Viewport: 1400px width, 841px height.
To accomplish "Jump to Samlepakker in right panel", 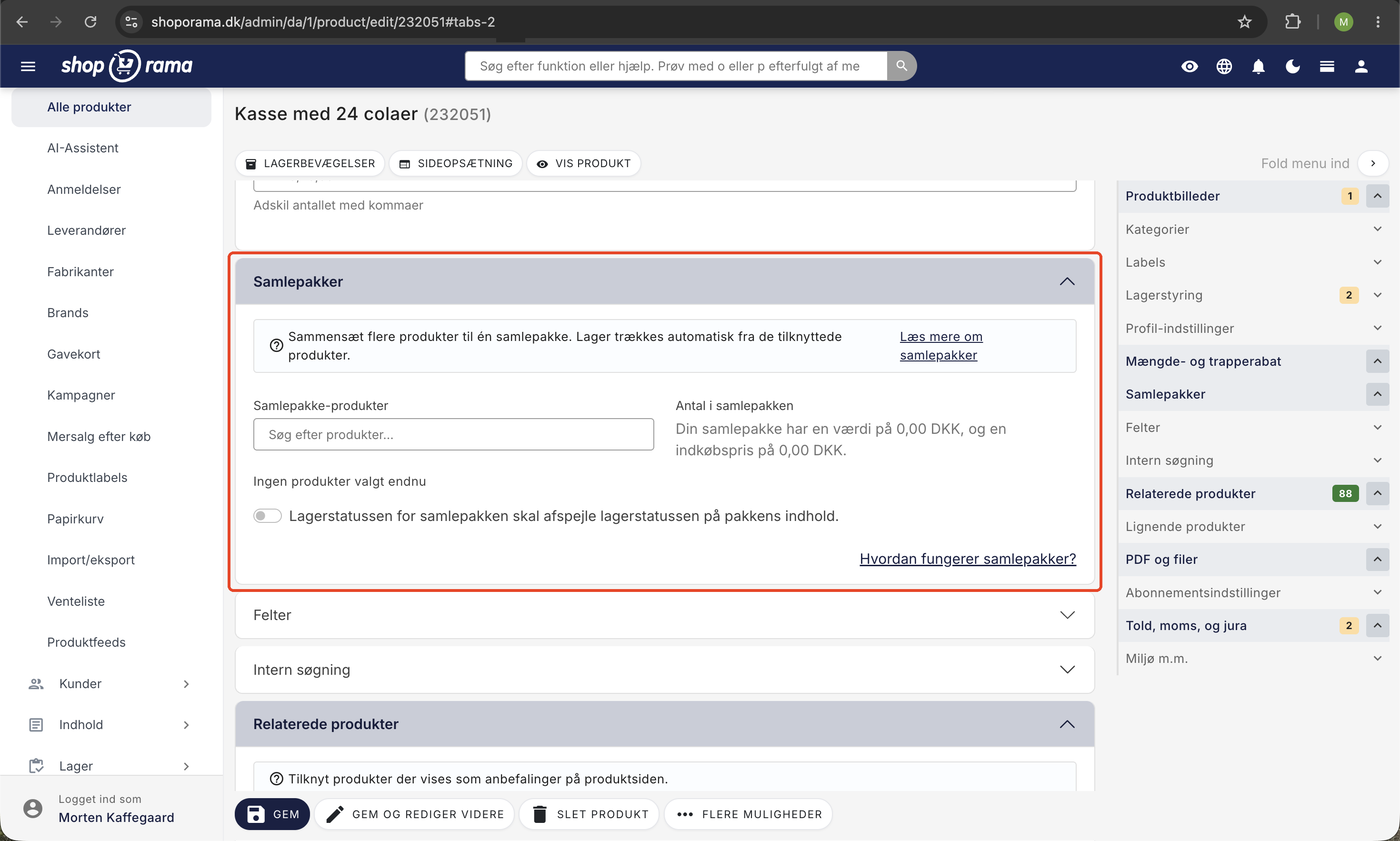I will pyautogui.click(x=1165, y=394).
